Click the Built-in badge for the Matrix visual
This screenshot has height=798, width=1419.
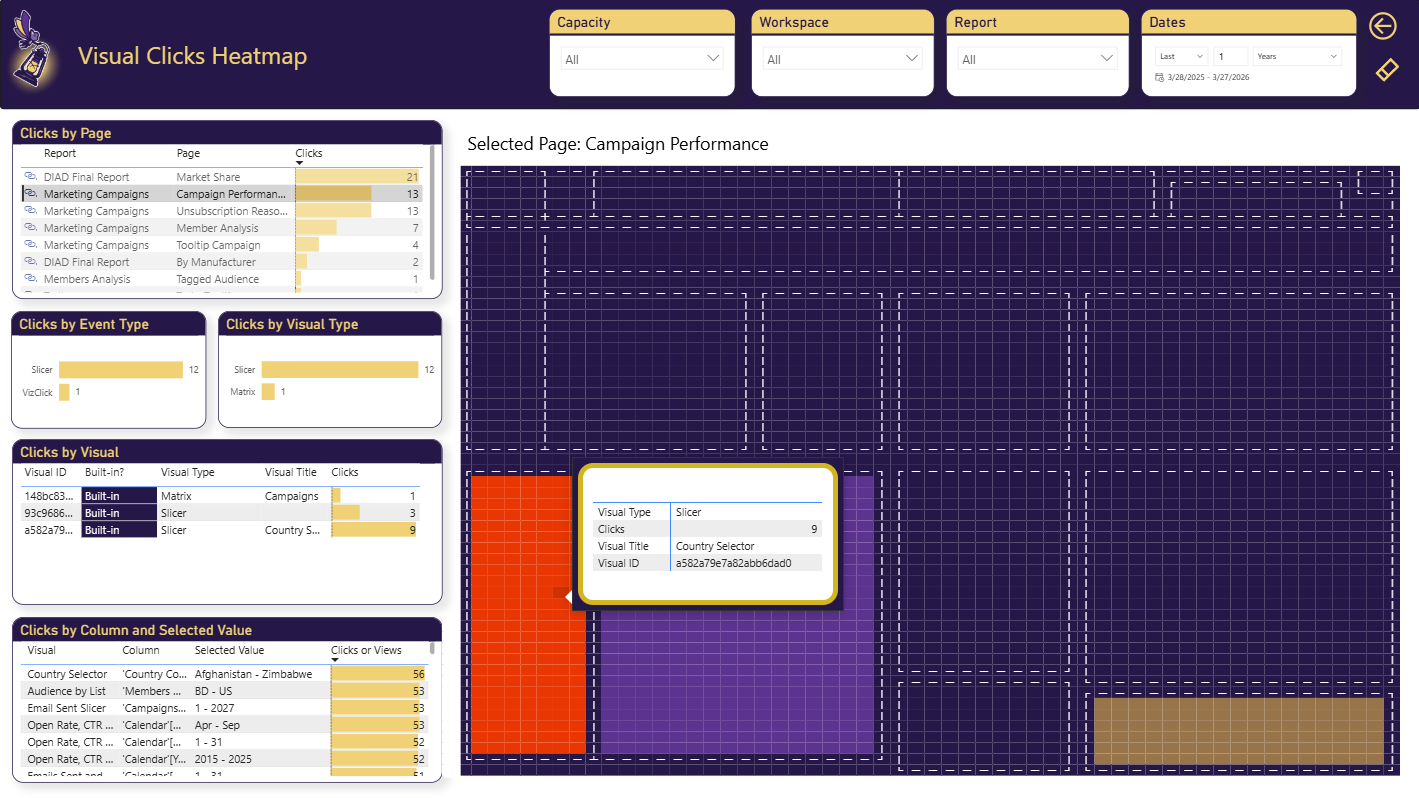(118, 495)
